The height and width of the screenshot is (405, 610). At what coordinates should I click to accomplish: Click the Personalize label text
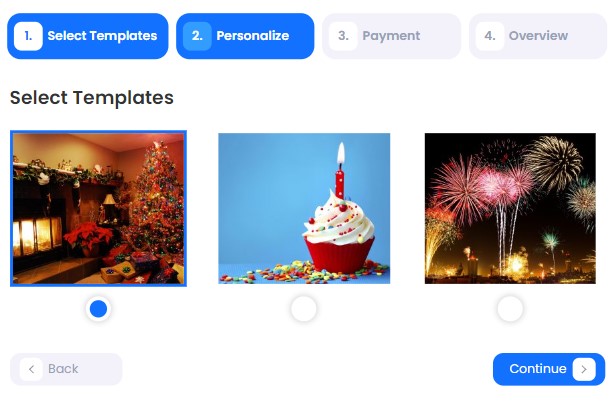[253, 36]
